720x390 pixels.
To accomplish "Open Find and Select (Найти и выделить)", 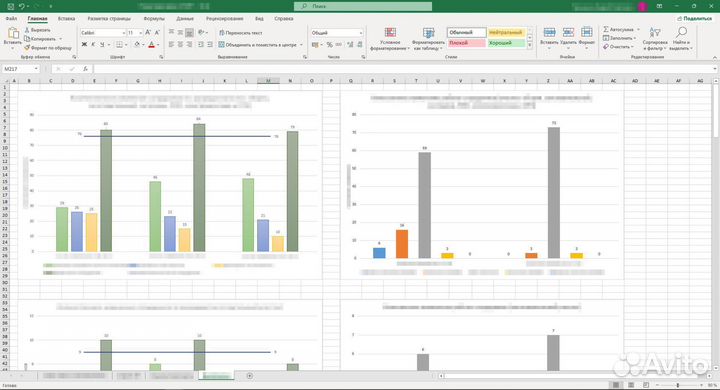I will (x=681, y=39).
